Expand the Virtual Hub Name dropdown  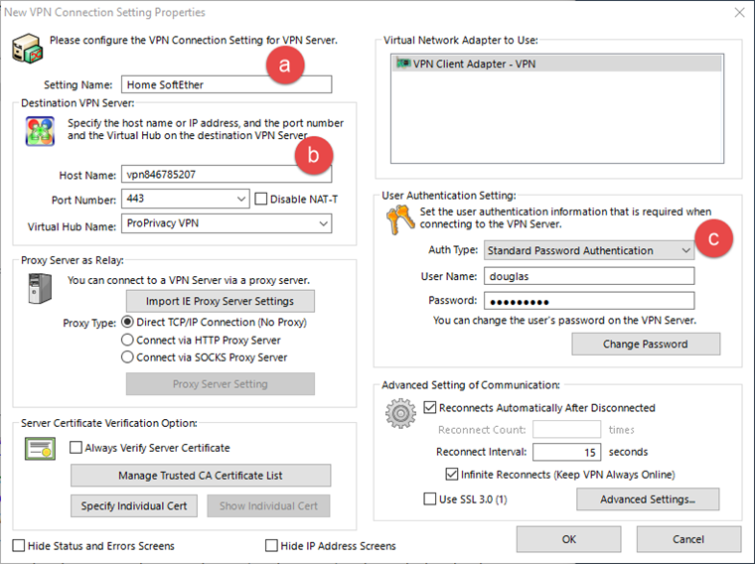(x=322, y=224)
